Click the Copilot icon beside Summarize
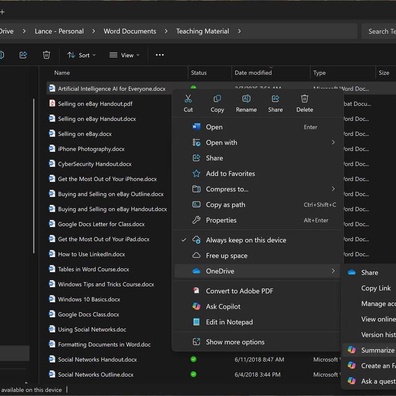 click(352, 350)
